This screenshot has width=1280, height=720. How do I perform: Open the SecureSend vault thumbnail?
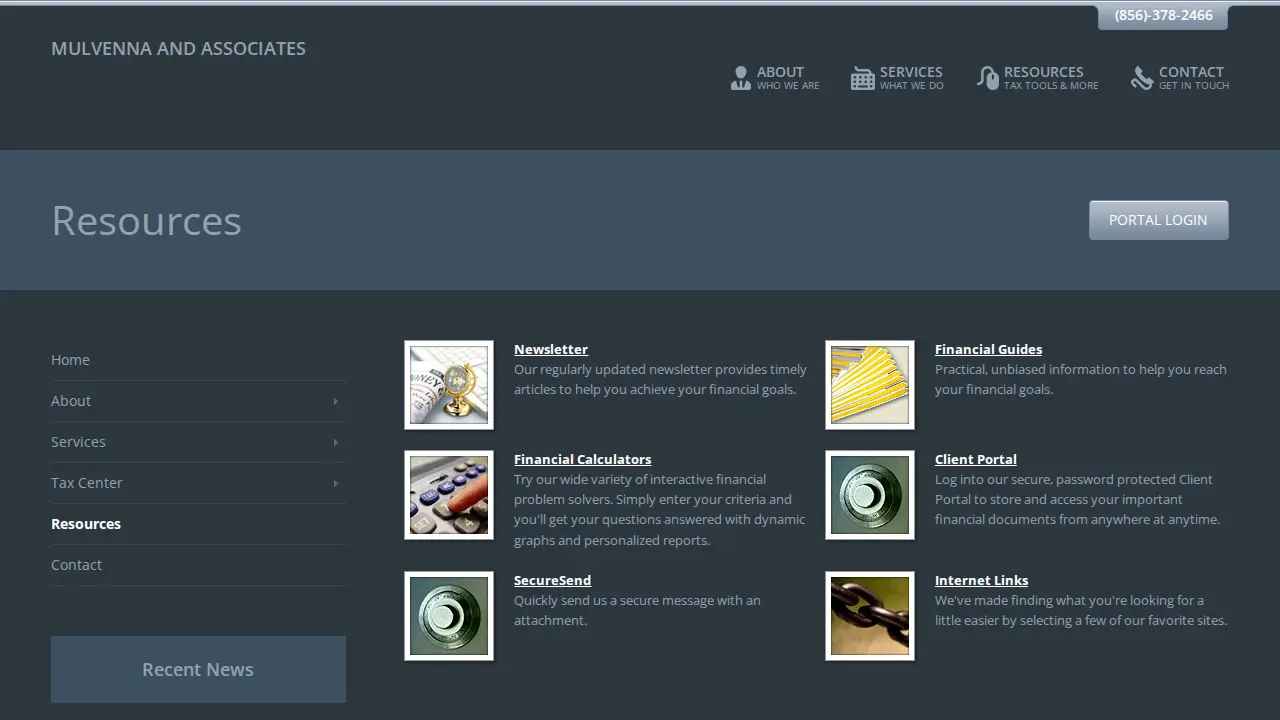click(x=449, y=616)
